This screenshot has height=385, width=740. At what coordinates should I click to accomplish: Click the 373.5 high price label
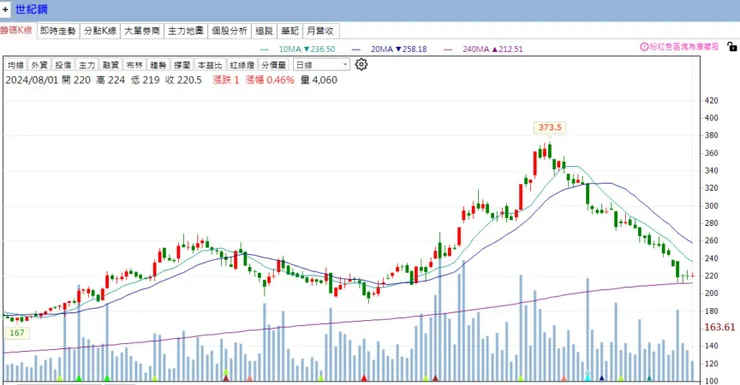click(550, 127)
